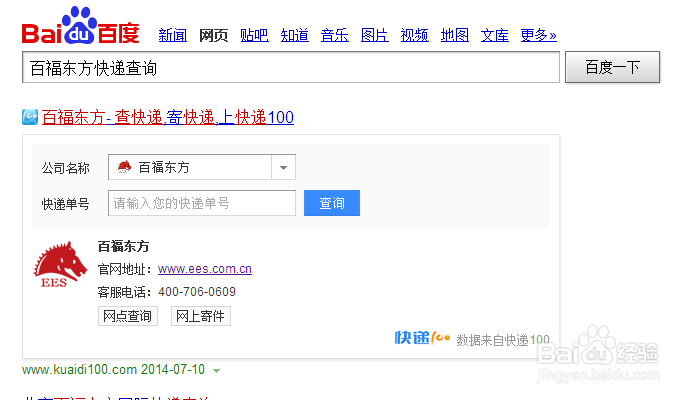
Task: Click the 快递100 logo
Action: tap(422, 338)
